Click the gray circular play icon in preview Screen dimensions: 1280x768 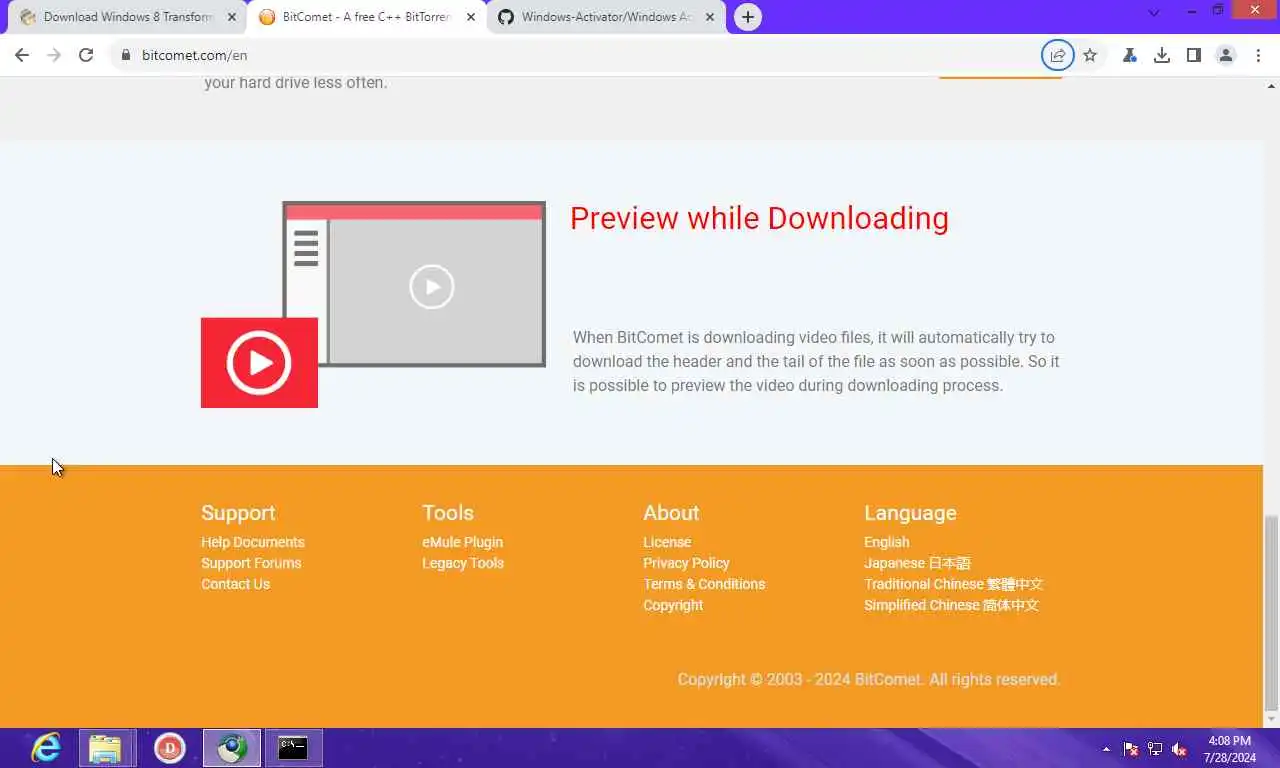432,287
